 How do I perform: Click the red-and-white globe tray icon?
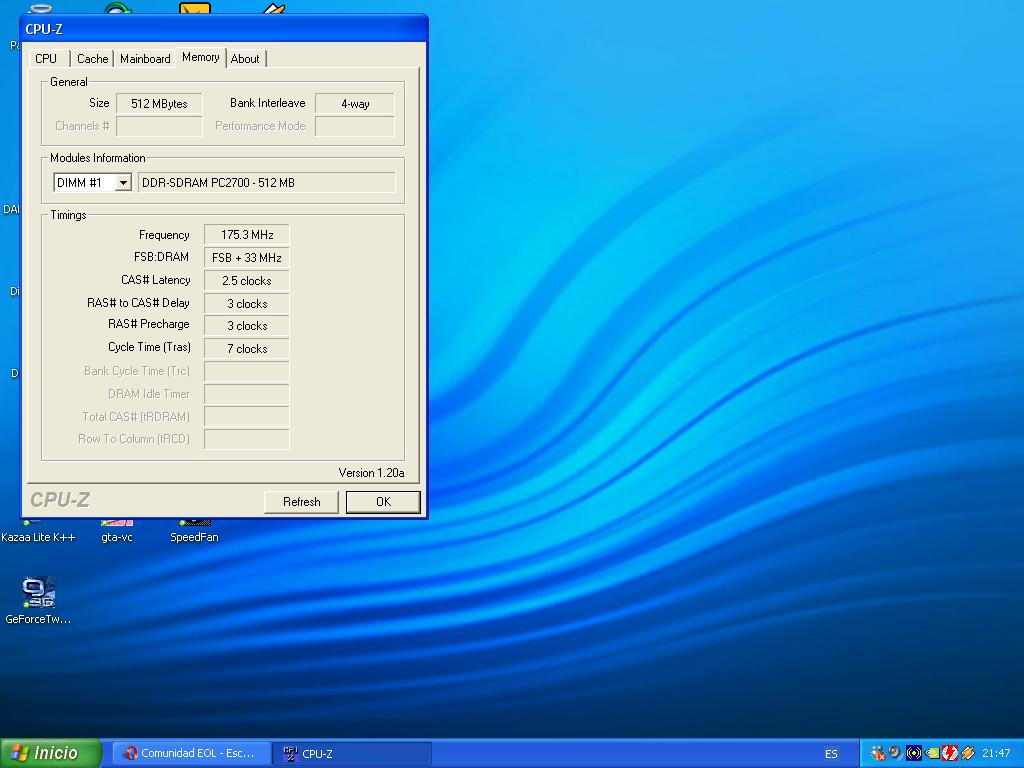tap(949, 753)
